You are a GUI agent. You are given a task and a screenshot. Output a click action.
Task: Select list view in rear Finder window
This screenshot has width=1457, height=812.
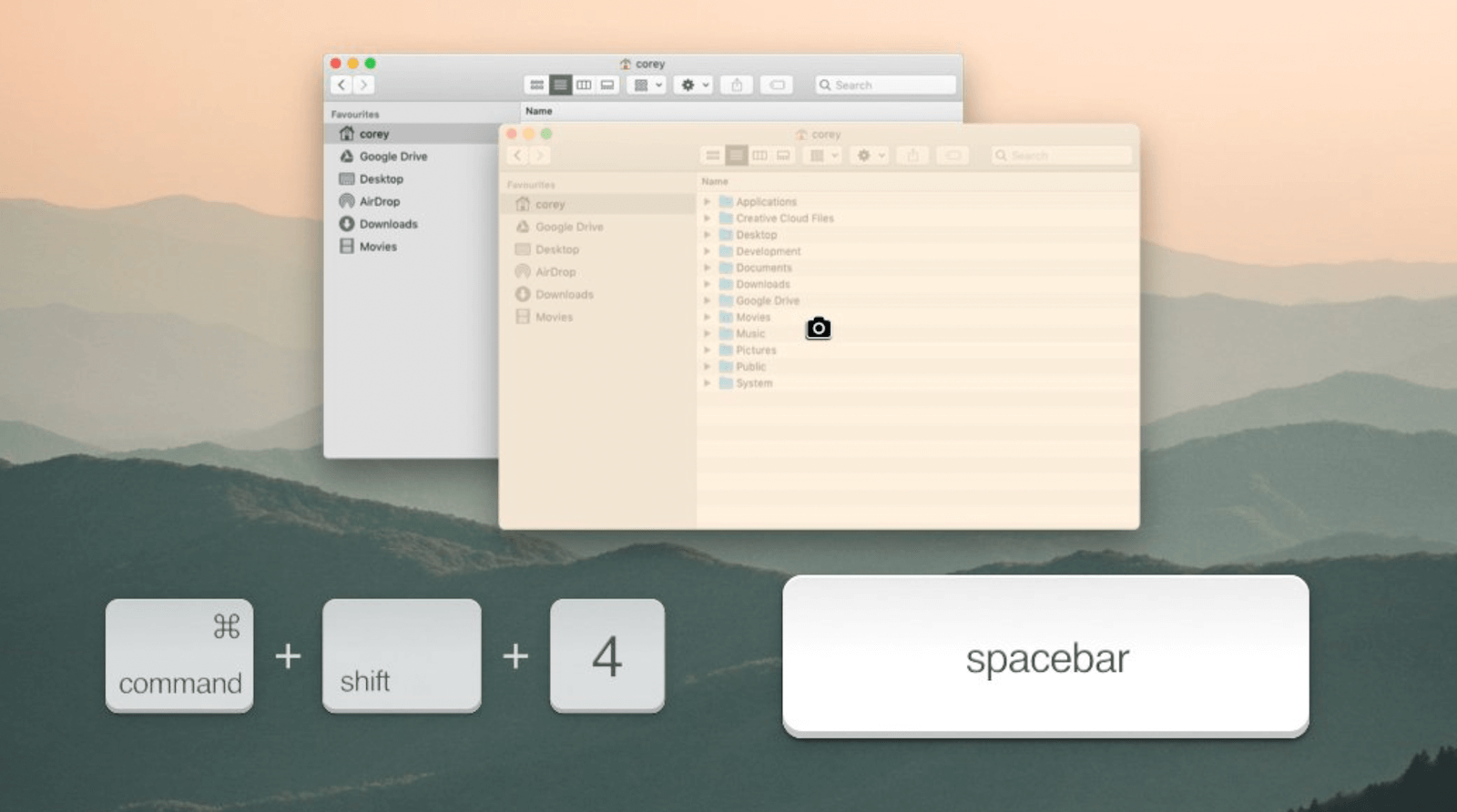[560, 85]
